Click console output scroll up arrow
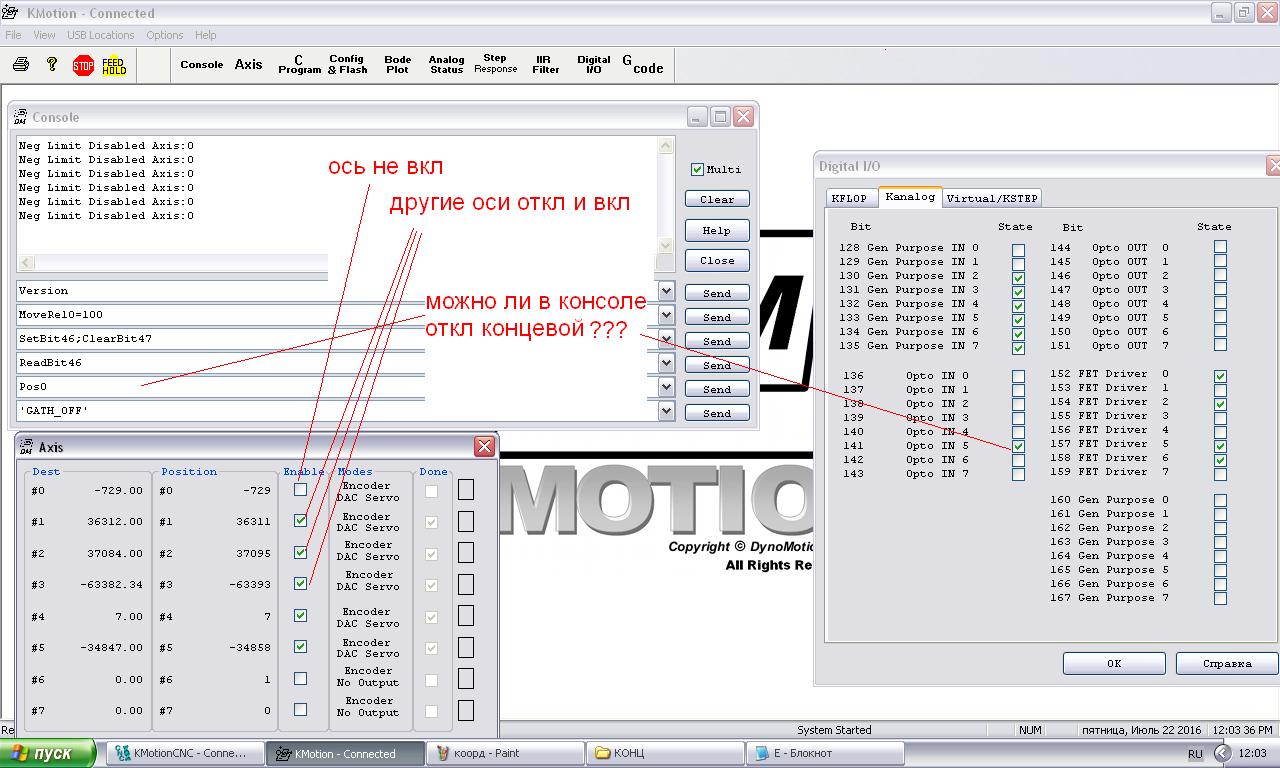The image size is (1280, 768). tap(666, 146)
